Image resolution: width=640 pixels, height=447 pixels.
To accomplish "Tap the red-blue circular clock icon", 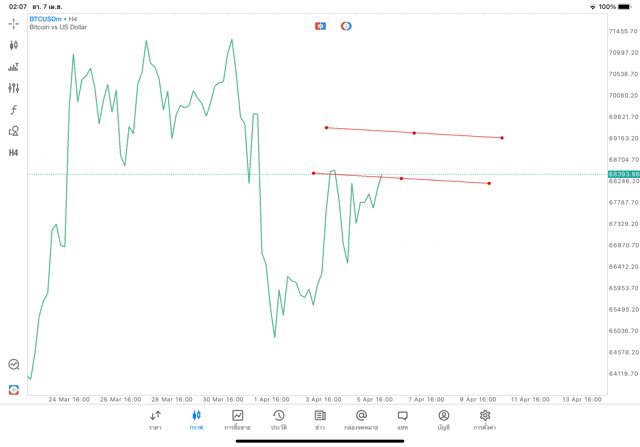I will click(x=346, y=25).
